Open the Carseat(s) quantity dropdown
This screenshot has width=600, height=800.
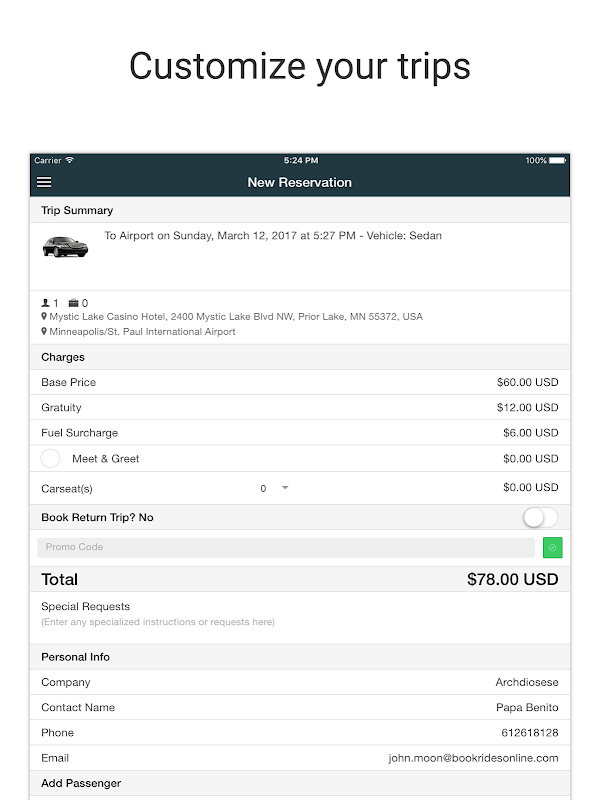[285, 488]
